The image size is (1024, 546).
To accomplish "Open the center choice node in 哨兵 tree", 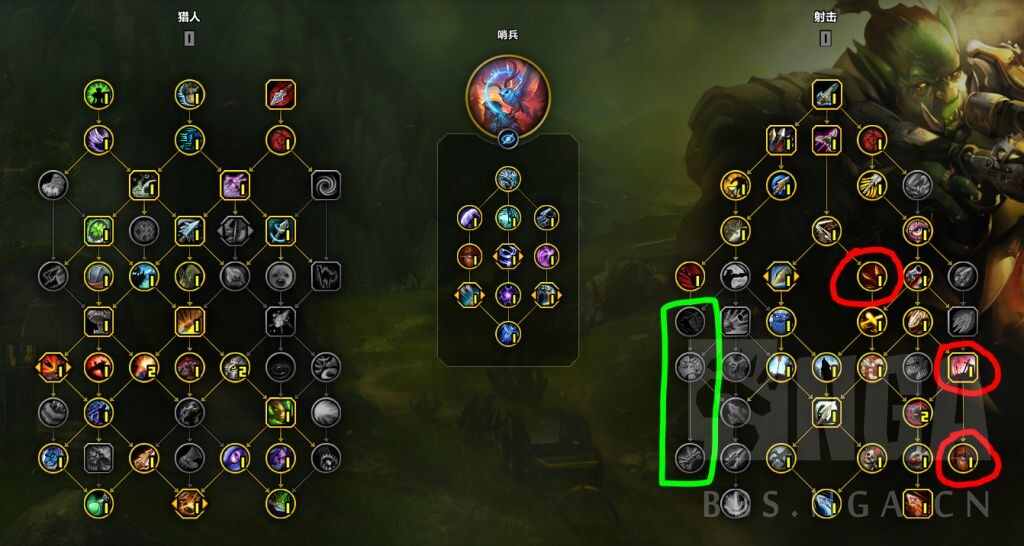I will pos(508,256).
